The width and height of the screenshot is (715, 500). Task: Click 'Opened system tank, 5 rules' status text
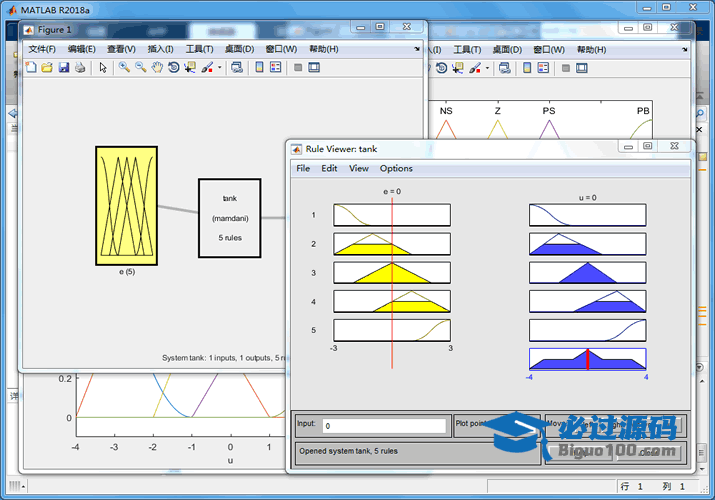click(348, 451)
